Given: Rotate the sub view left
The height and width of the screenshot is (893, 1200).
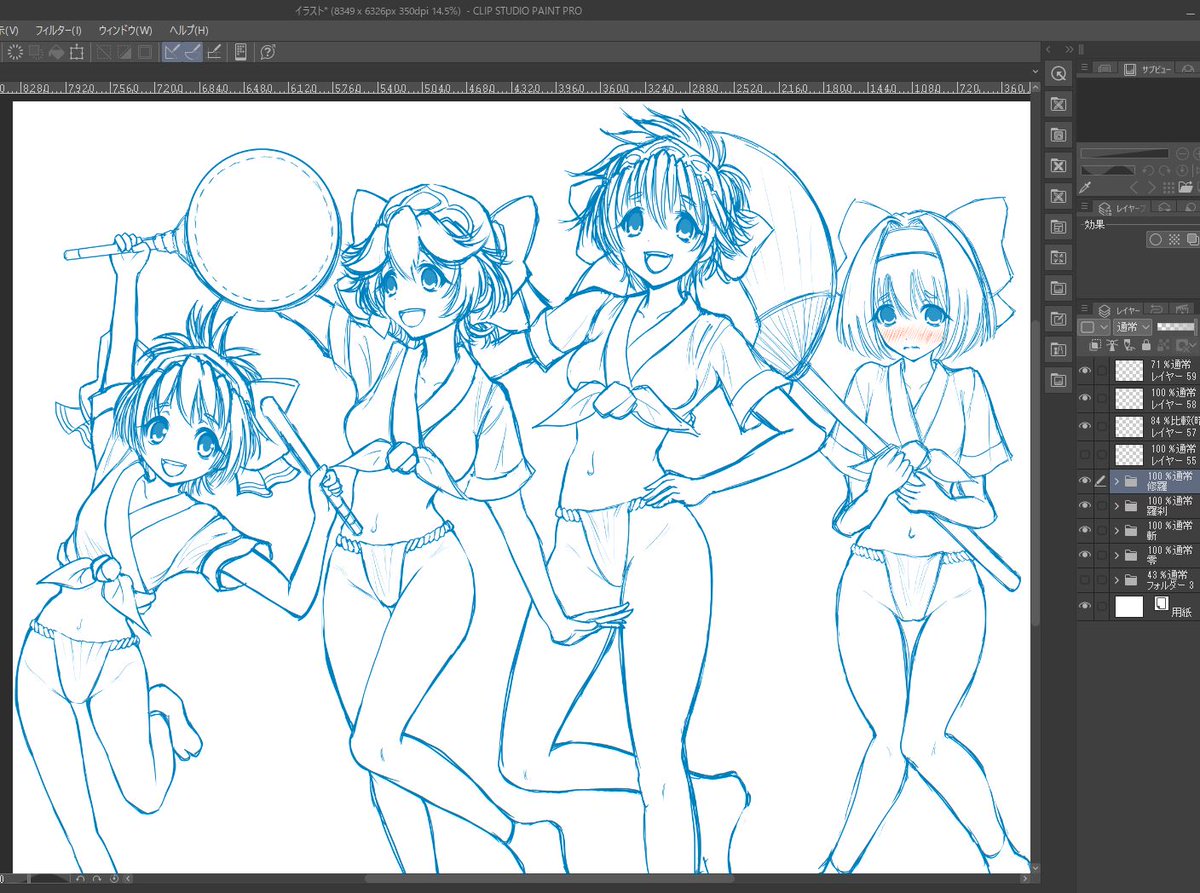Looking at the screenshot, I should 1150,170.
